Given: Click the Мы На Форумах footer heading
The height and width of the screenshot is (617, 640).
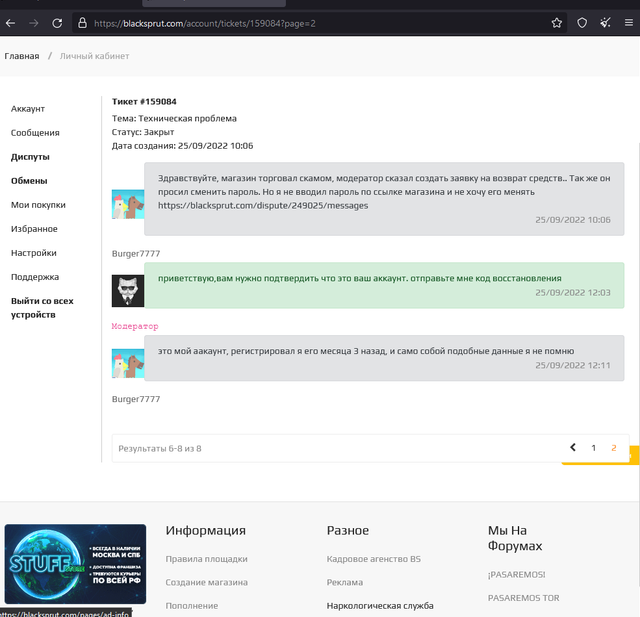Looking at the screenshot, I should point(515,538).
